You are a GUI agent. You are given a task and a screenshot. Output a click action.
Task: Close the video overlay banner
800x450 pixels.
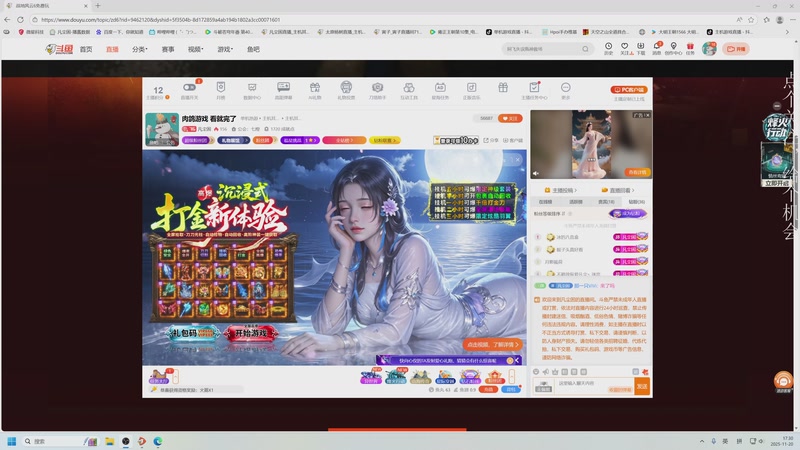tap(517, 160)
